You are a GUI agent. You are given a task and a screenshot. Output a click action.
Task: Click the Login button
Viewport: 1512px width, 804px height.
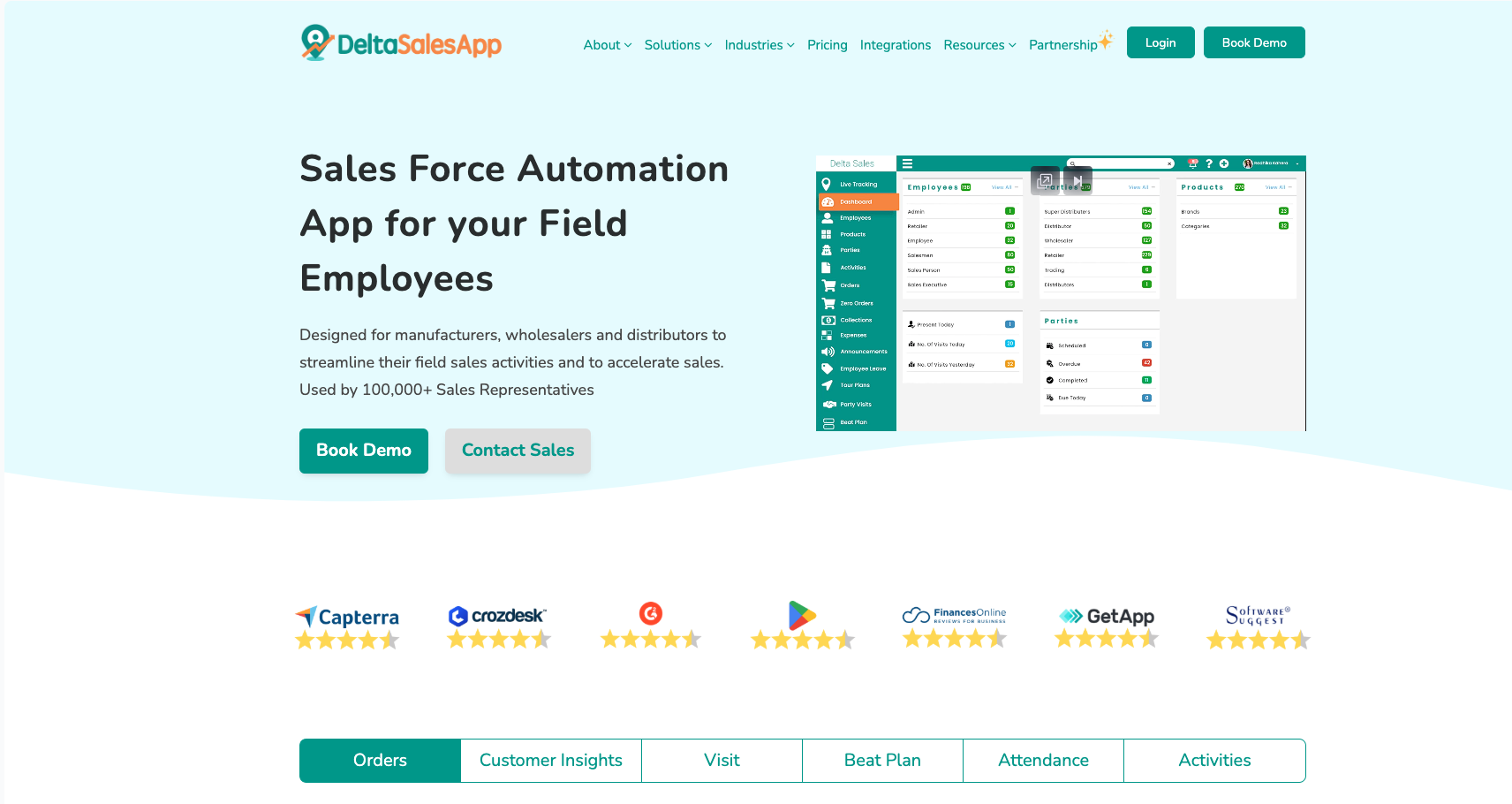tap(1160, 42)
